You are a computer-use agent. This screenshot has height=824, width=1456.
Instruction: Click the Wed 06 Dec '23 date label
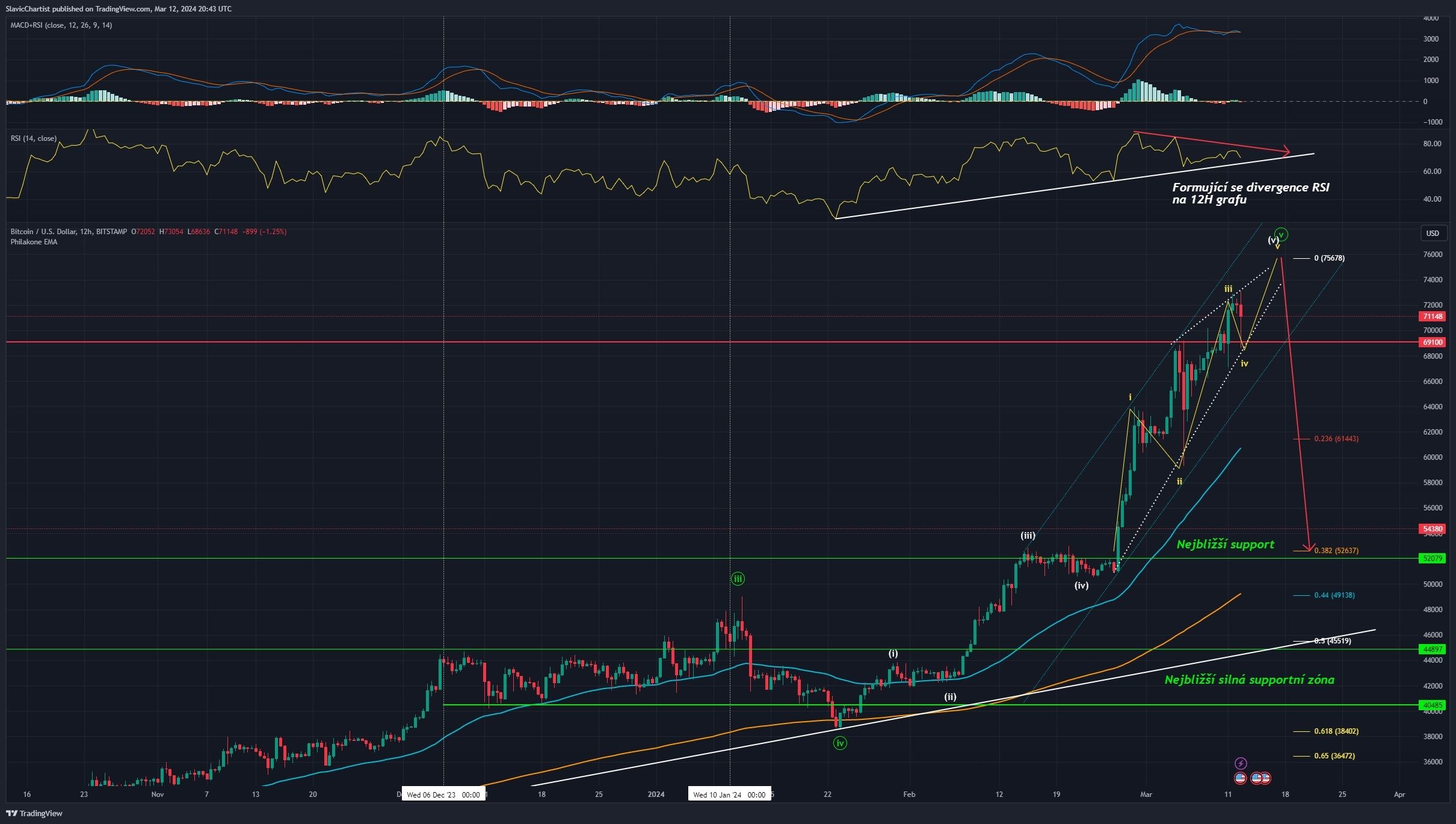click(x=443, y=795)
